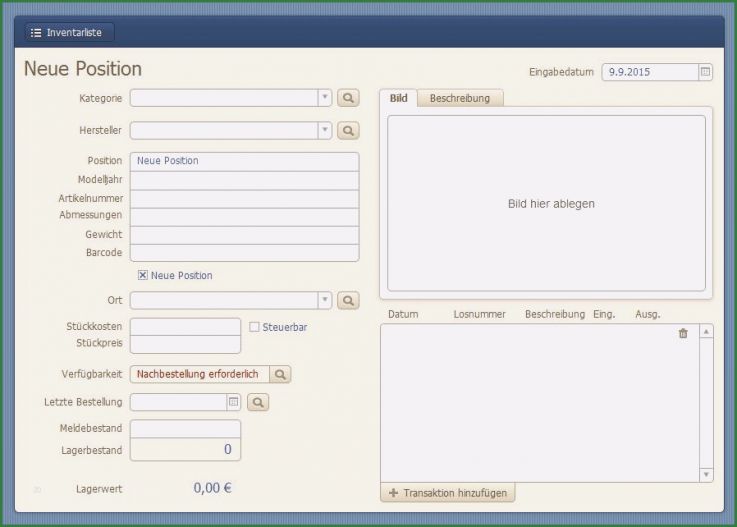The height and width of the screenshot is (527, 737).
Task: Click into the Artikelnummer input field
Action: click(x=244, y=199)
